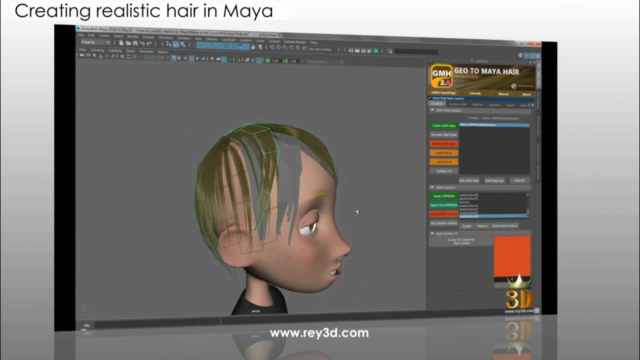Switch to the Surface Edit tab
Screen dimensions: 640x360
[x=457, y=104]
